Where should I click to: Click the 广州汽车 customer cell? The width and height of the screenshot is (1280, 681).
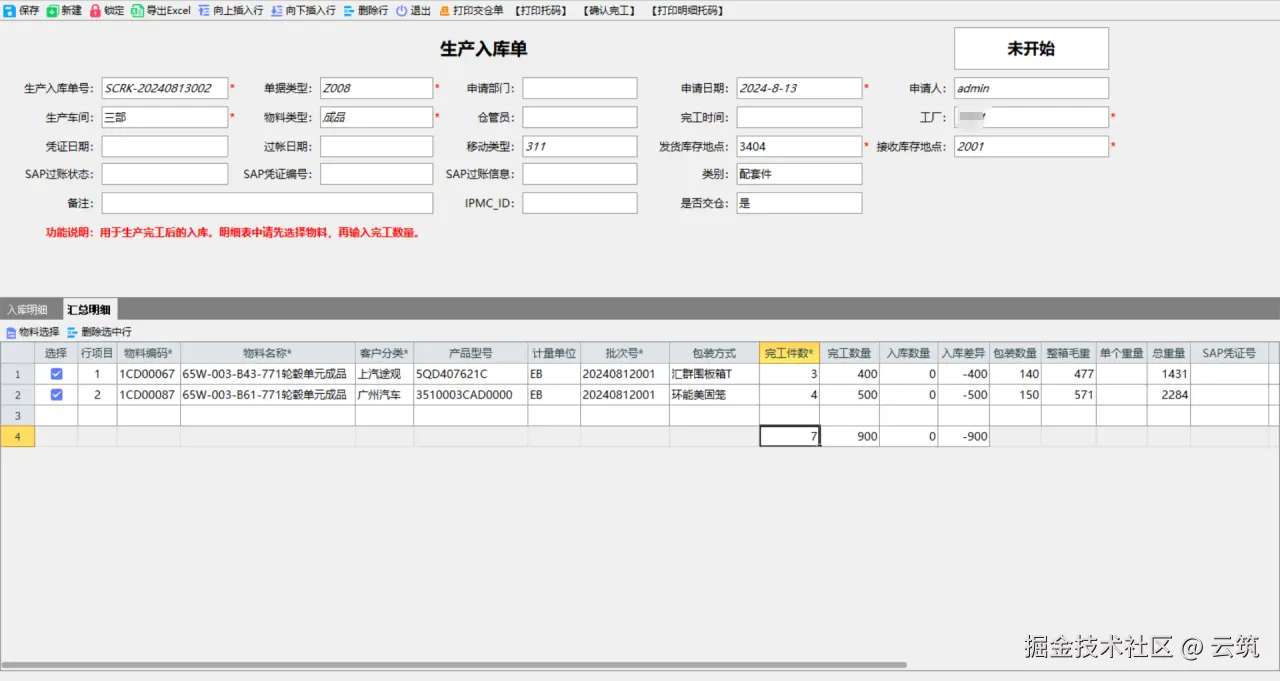[384, 395]
